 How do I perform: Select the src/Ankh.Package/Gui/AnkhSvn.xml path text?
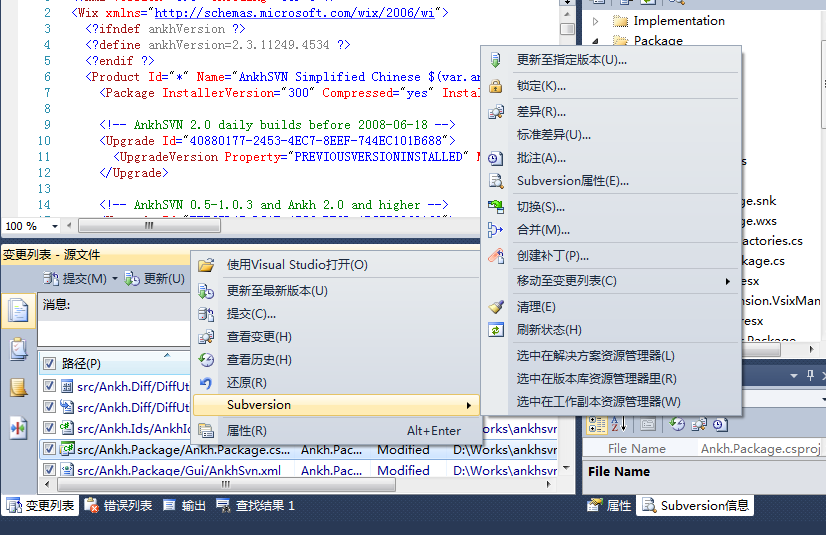[179, 470]
